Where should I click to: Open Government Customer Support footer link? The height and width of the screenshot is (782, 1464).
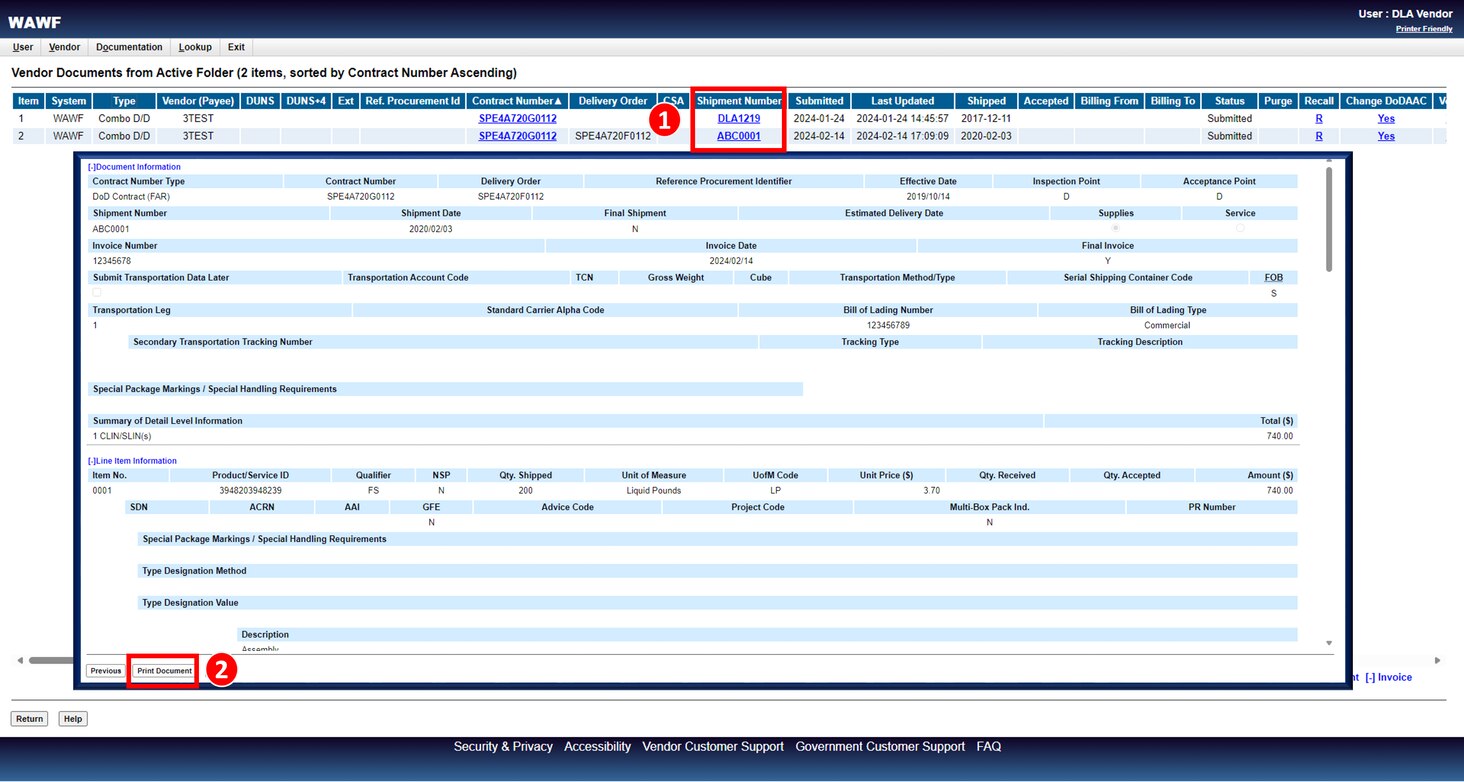(880, 746)
